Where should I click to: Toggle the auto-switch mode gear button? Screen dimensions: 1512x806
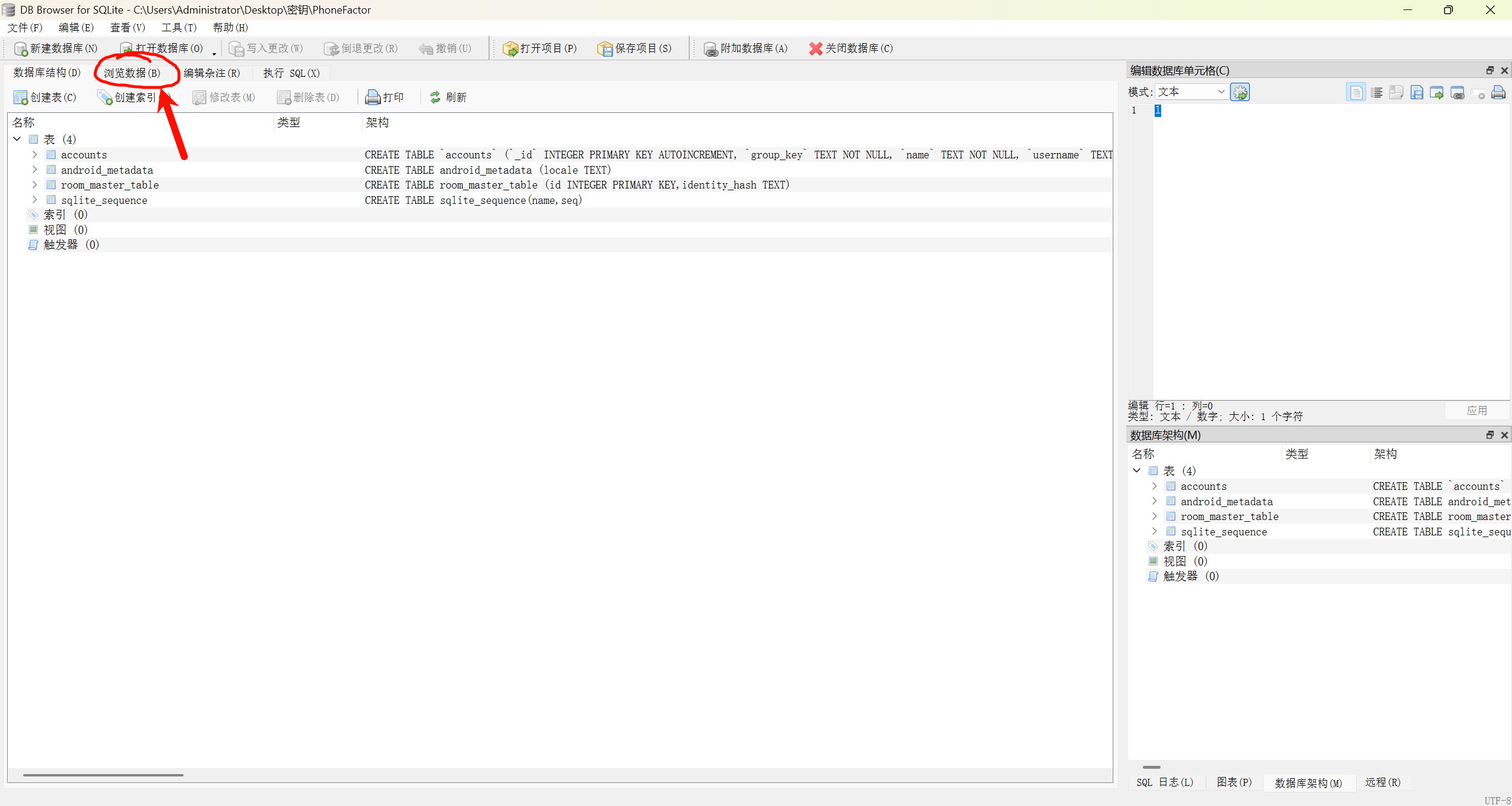tap(1240, 92)
